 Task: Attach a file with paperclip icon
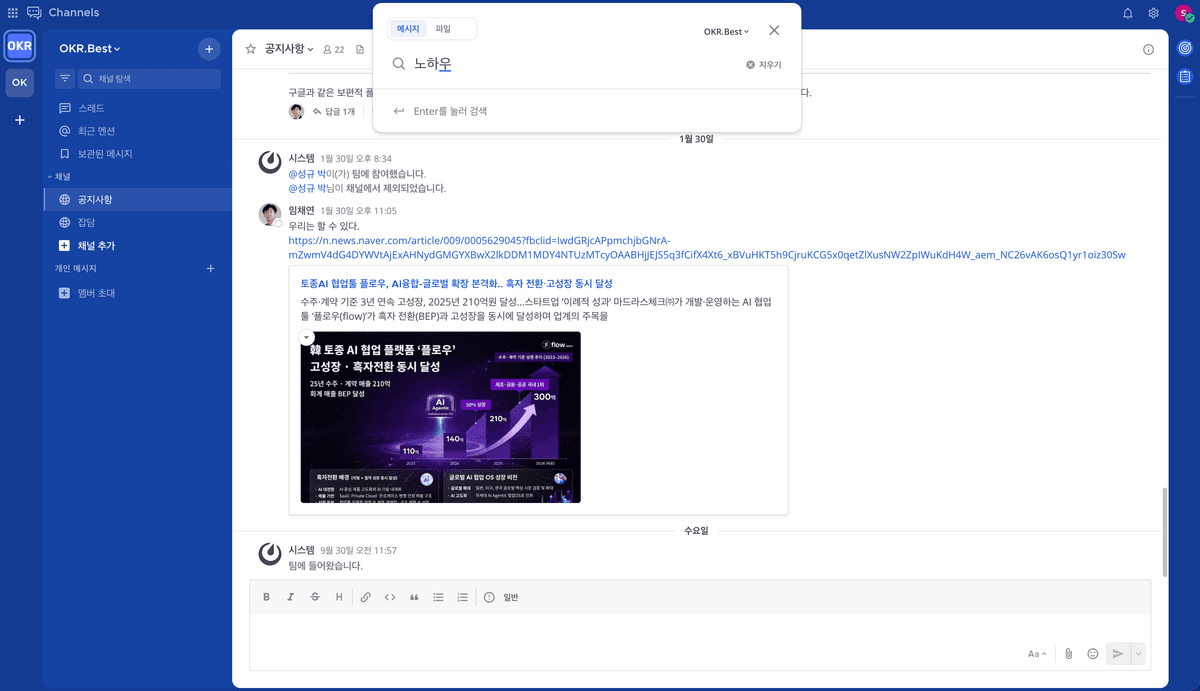tap(1068, 653)
